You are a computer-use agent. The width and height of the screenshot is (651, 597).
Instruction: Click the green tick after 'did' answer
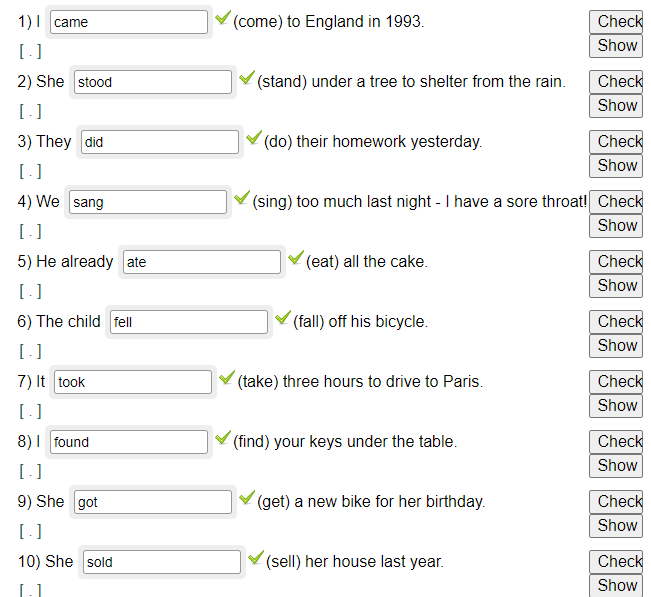[253, 139]
